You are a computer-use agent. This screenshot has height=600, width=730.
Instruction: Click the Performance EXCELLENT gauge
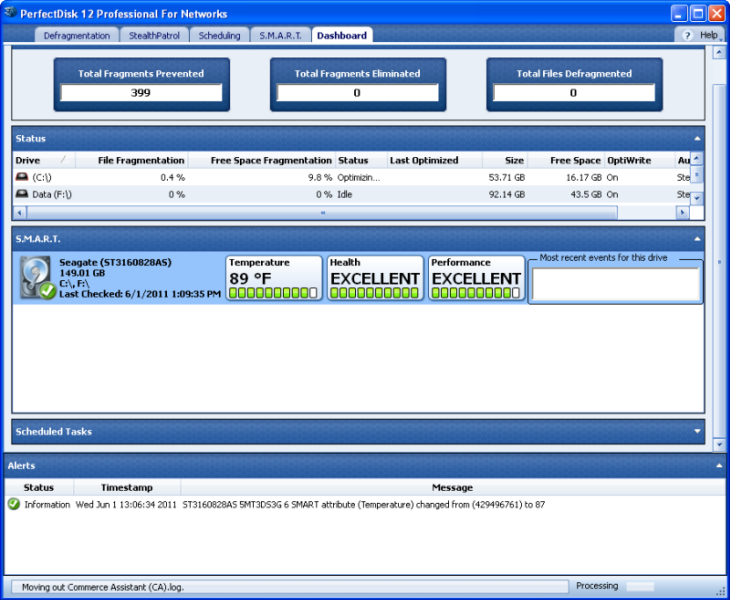coord(476,278)
